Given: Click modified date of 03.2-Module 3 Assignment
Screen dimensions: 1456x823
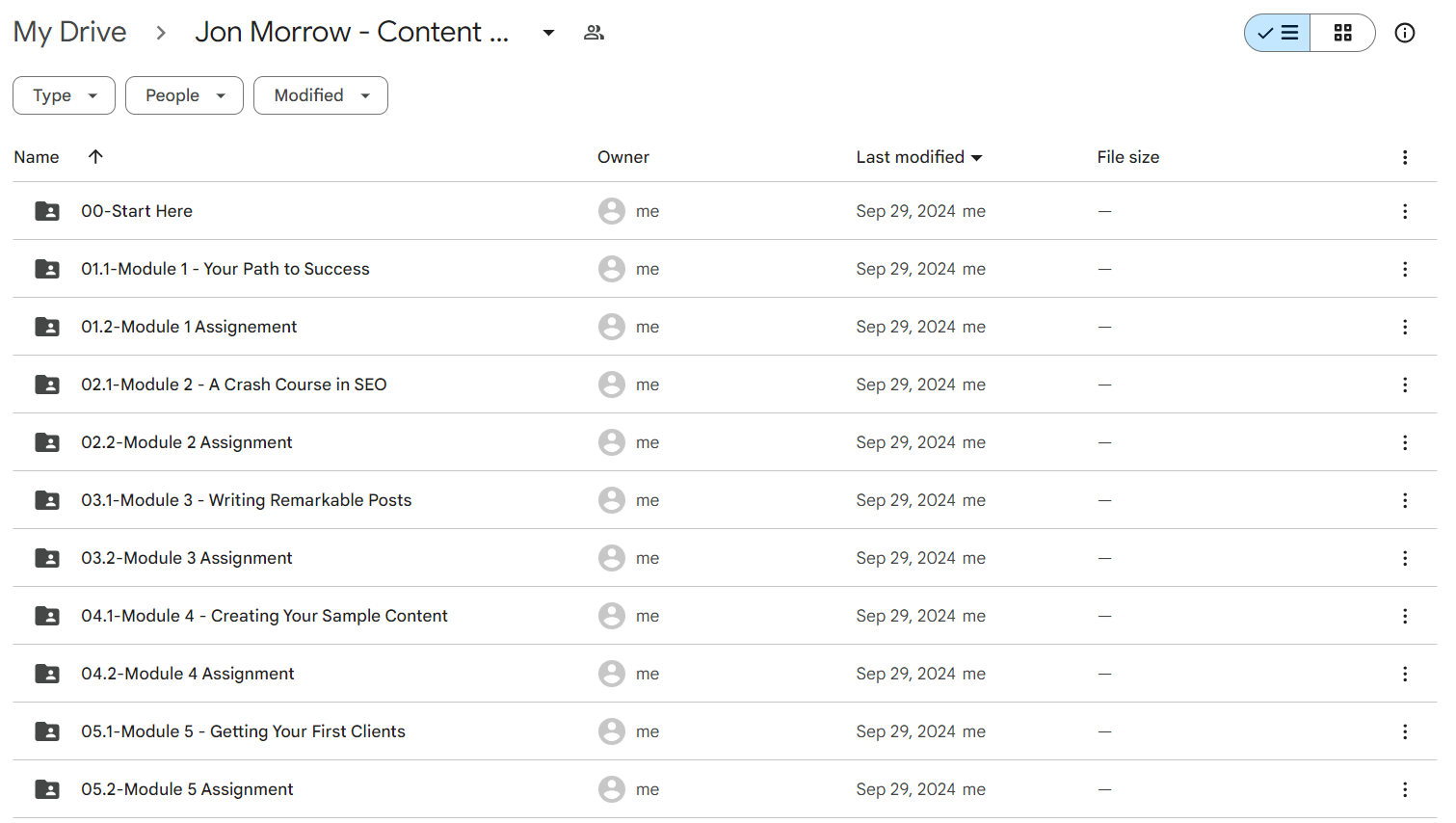Looking at the screenshot, I should click(x=906, y=558).
